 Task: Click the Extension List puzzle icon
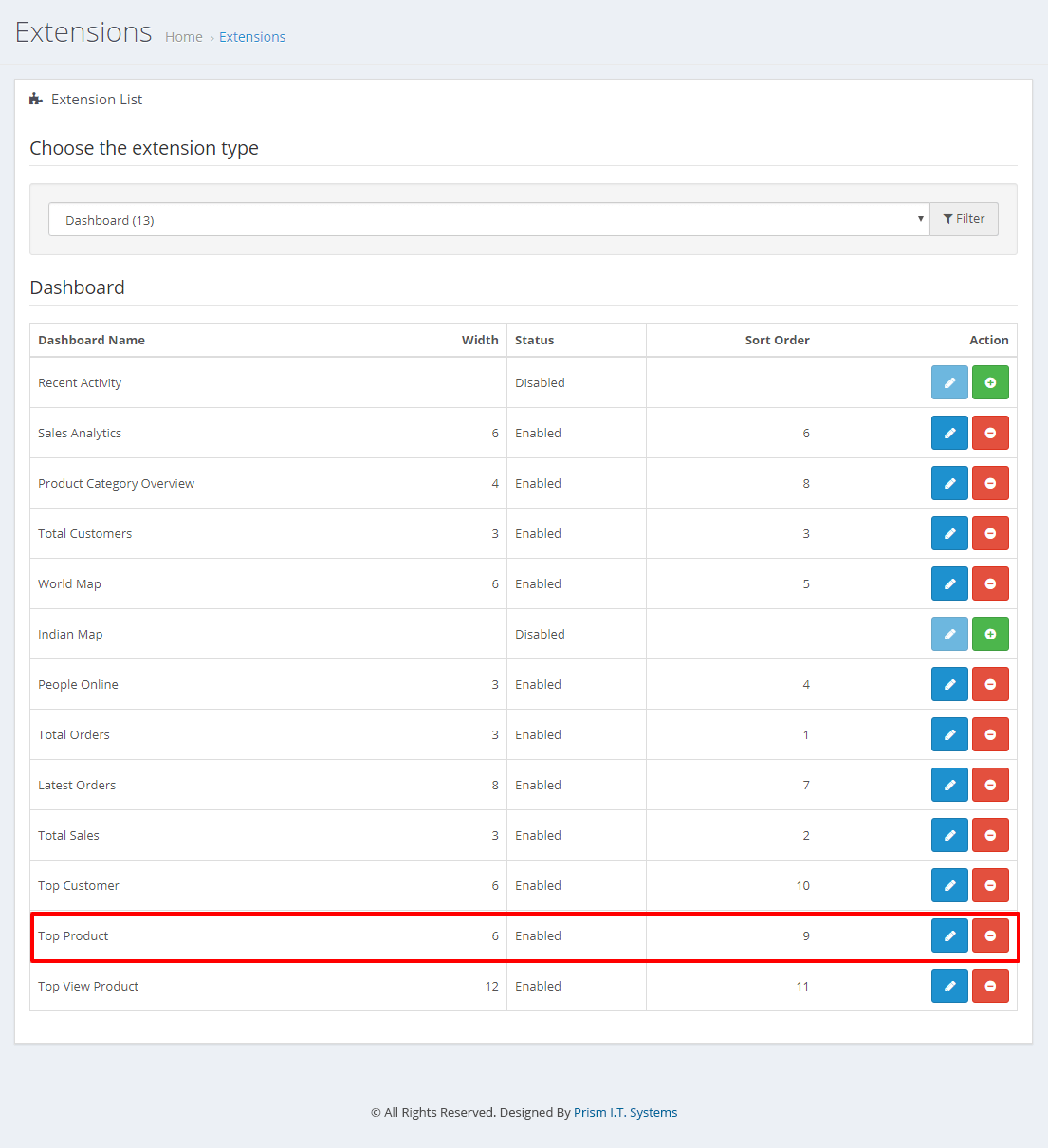tap(36, 99)
